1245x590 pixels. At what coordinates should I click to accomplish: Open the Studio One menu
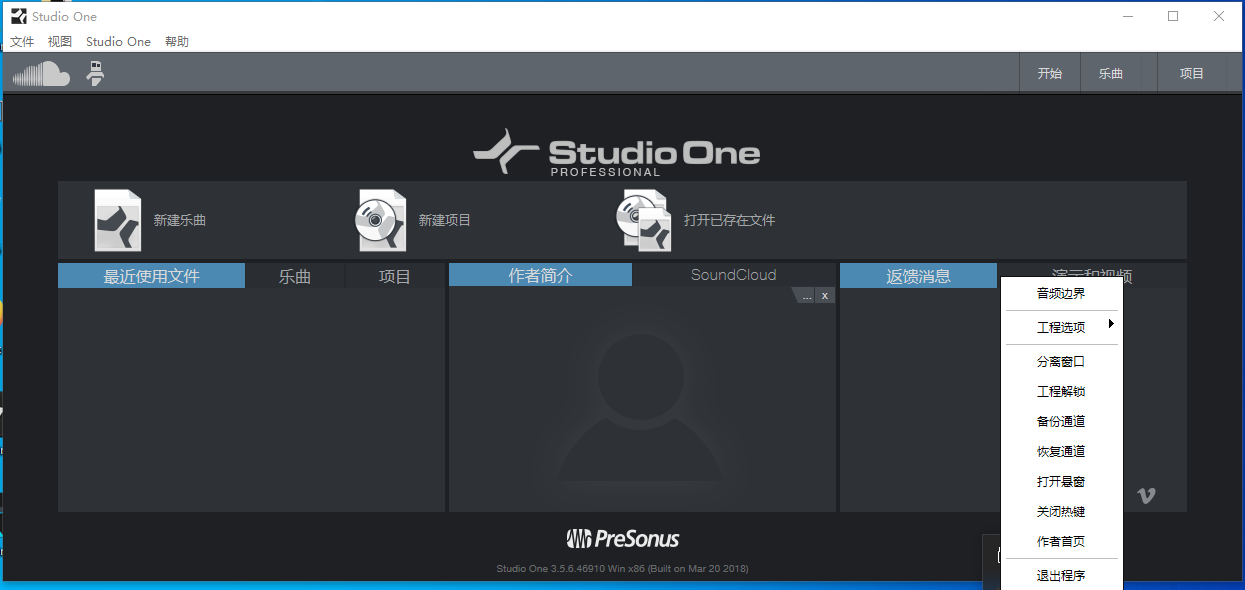point(118,42)
